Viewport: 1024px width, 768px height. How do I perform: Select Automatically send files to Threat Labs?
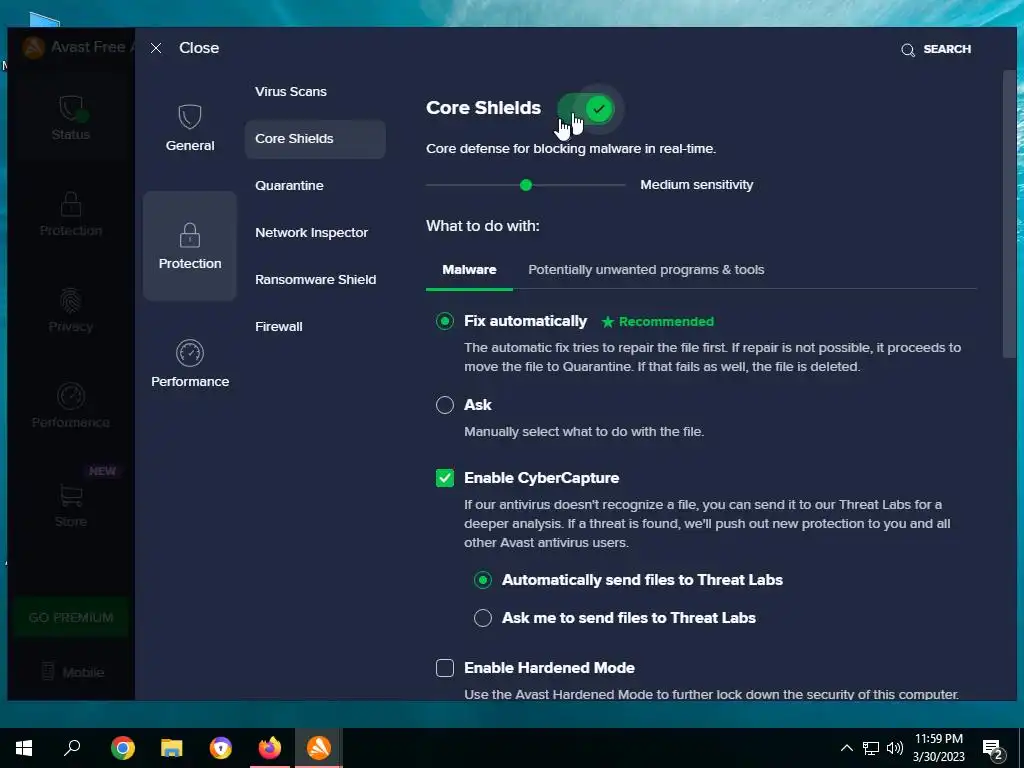(x=483, y=580)
